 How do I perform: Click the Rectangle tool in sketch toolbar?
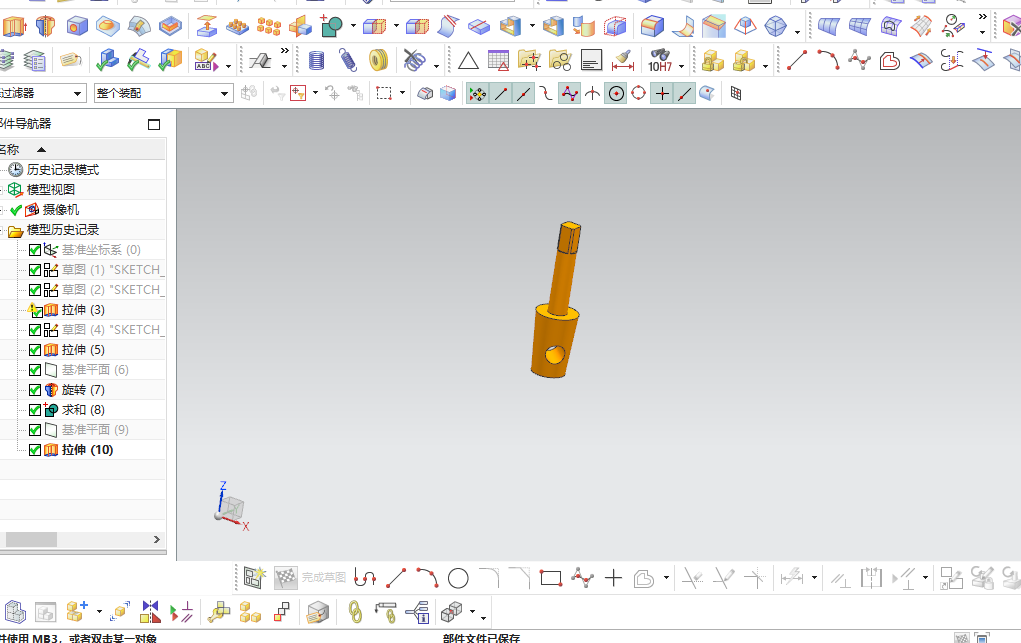tap(551, 578)
